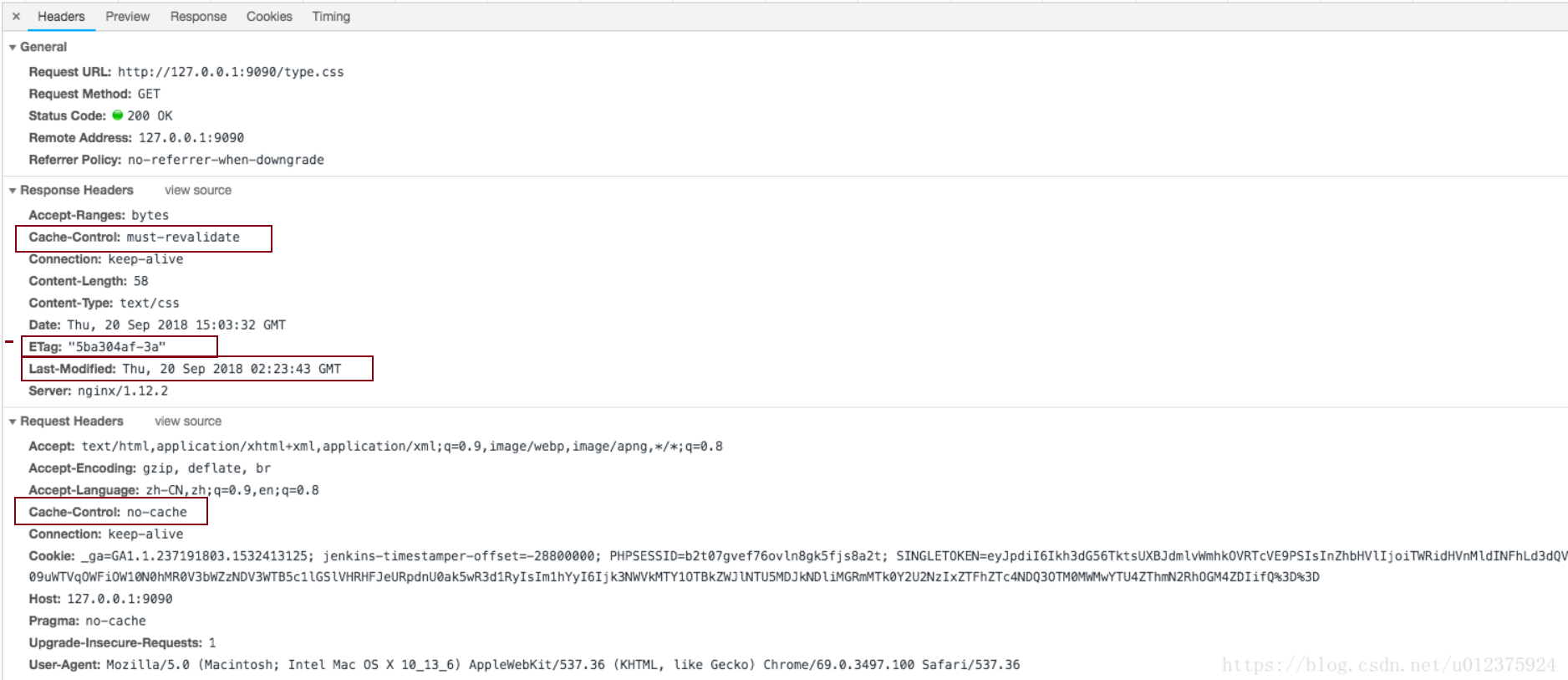The height and width of the screenshot is (680, 1568).
Task: Switch to the Headers tab
Action: point(61,17)
